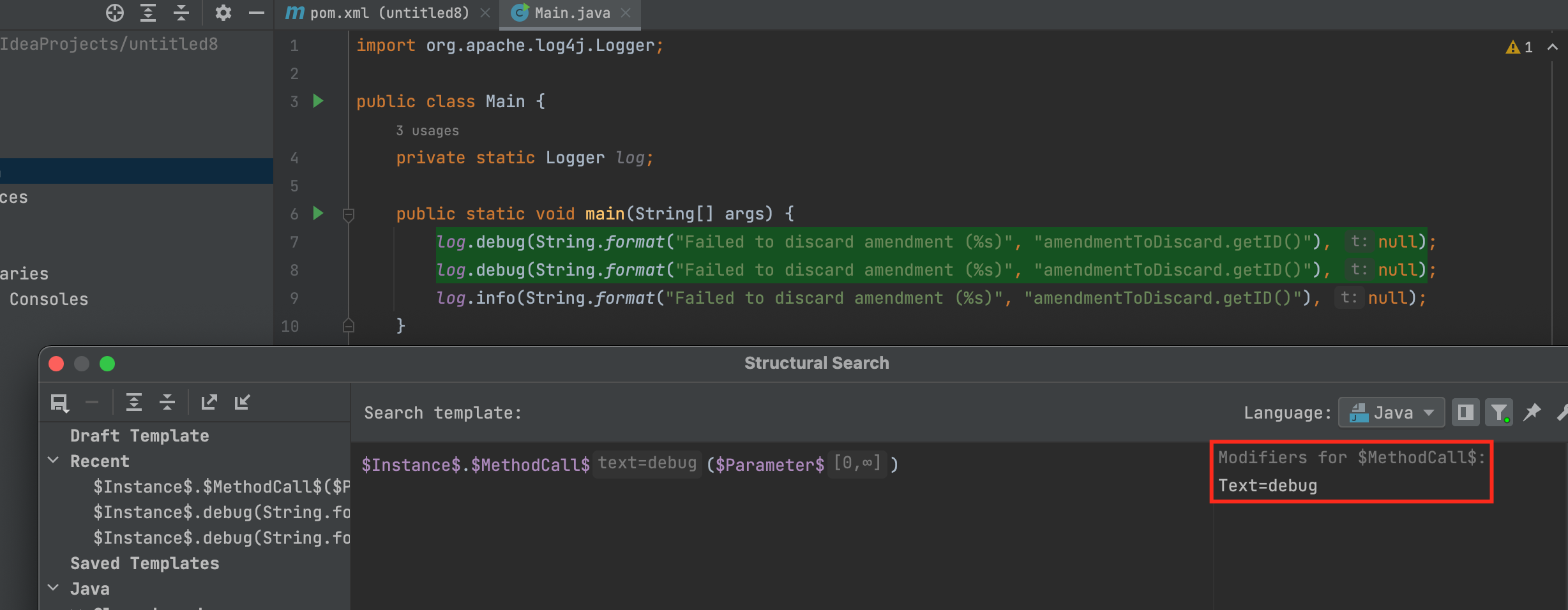Run class Main from gutter arrow
The width and height of the screenshot is (1568, 610).
tap(318, 101)
